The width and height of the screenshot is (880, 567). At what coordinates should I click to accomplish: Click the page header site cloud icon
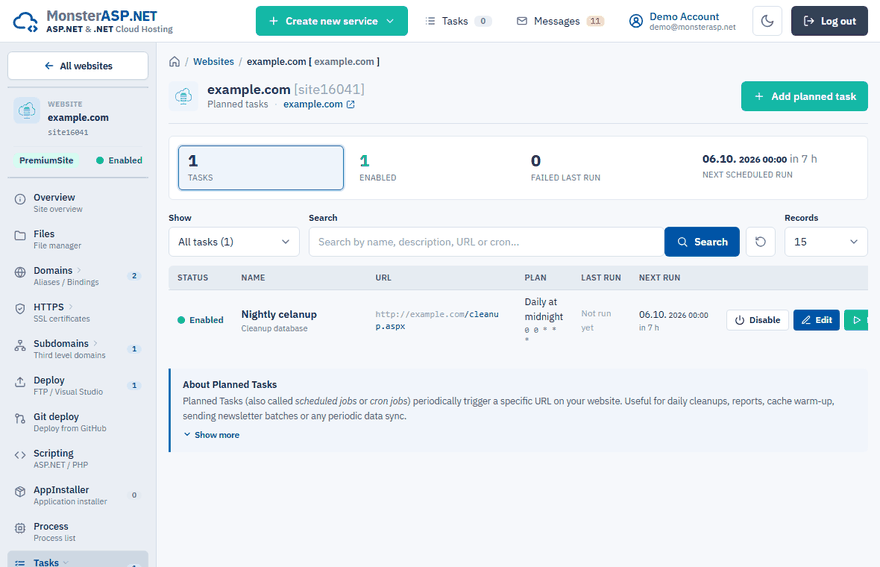point(184,97)
